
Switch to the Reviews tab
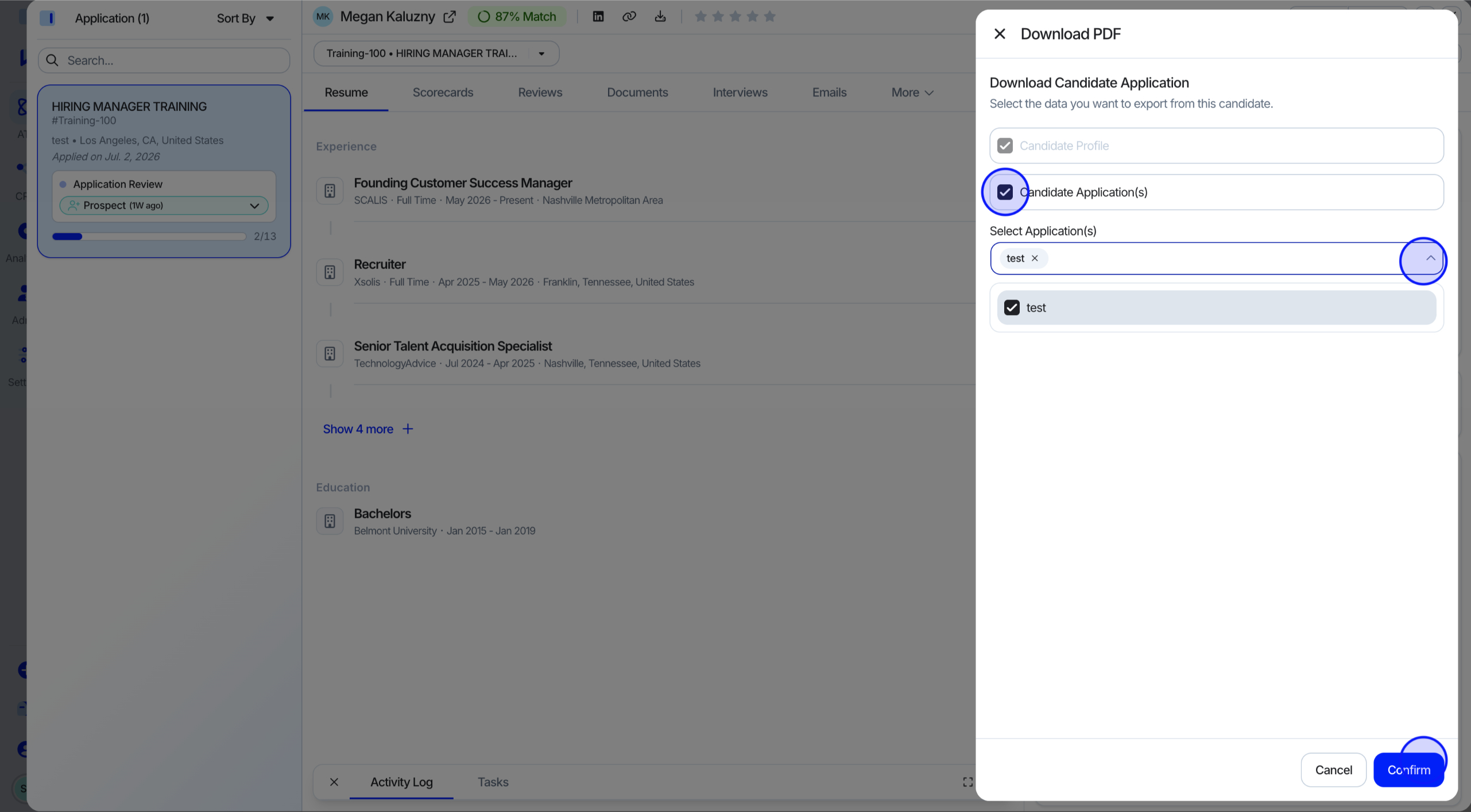point(540,92)
